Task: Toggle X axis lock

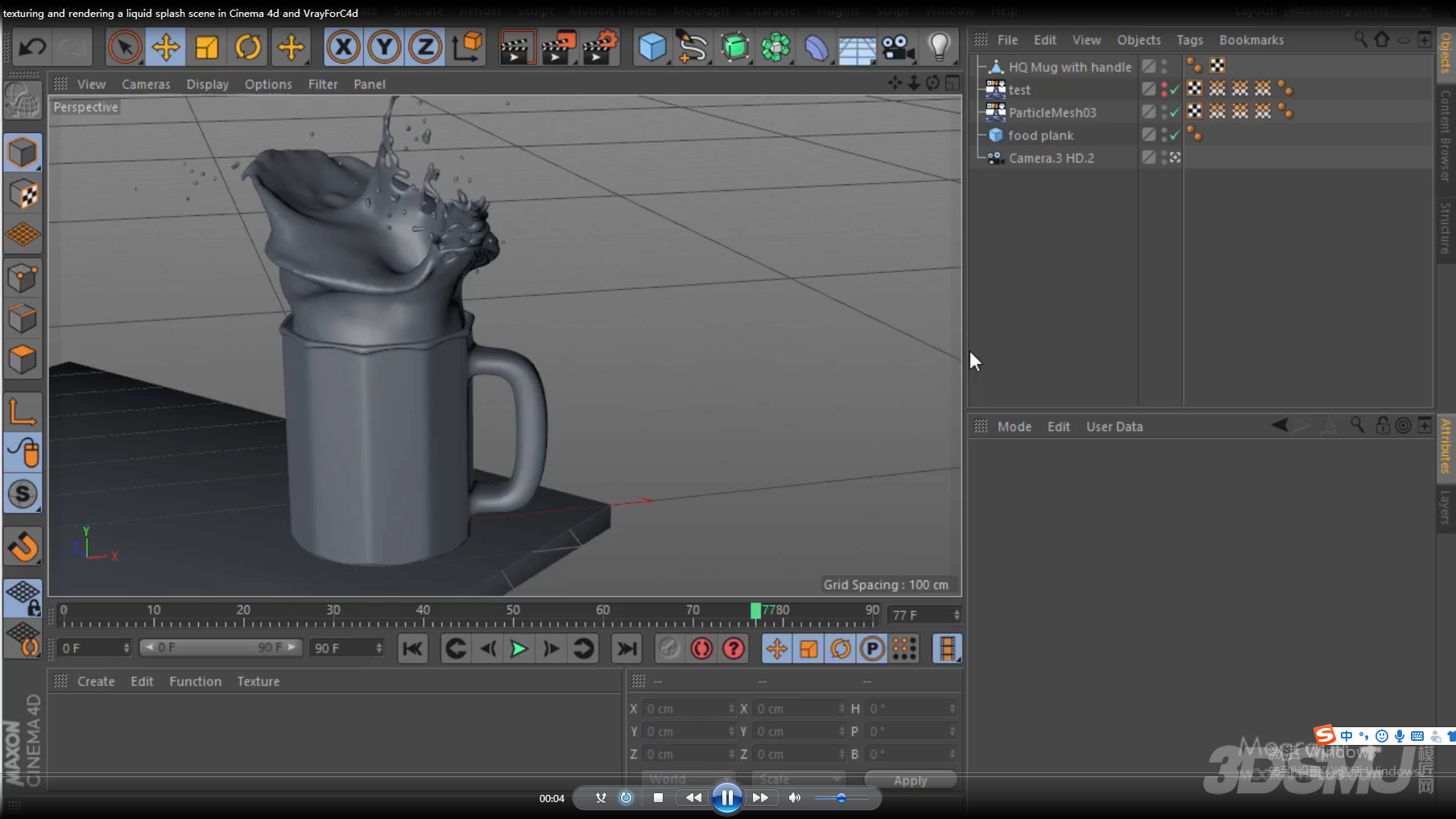Action: pyautogui.click(x=344, y=48)
